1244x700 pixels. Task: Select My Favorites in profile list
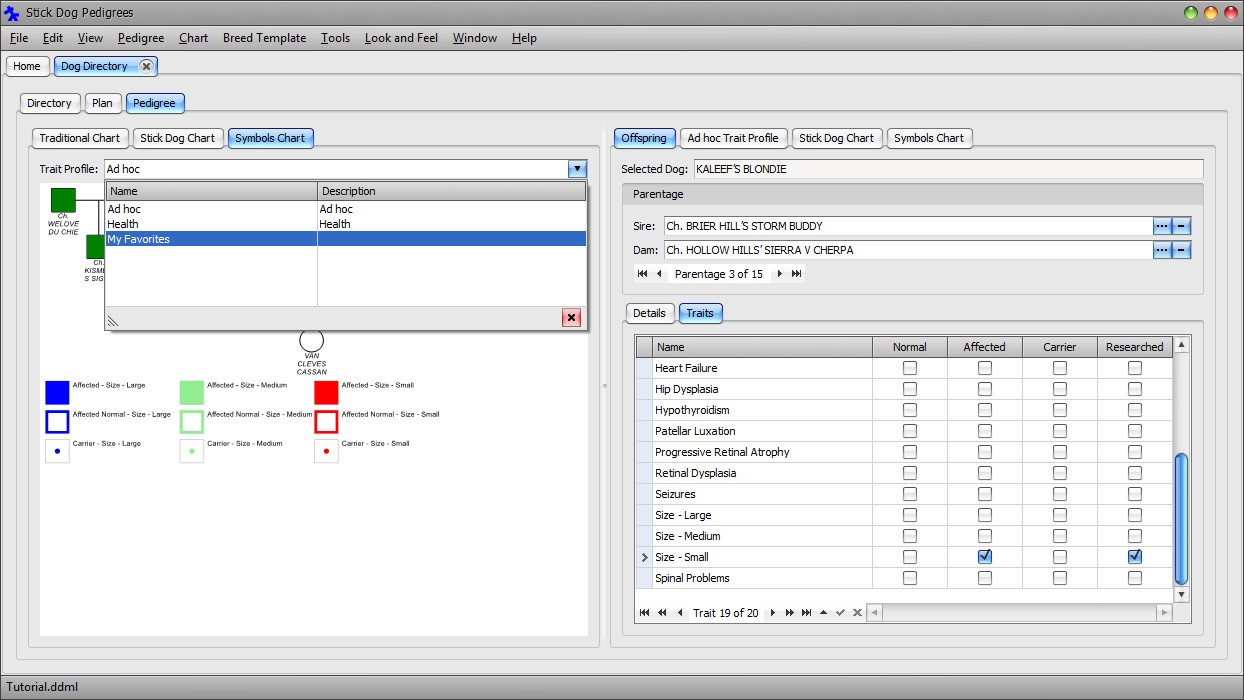[x=139, y=239]
